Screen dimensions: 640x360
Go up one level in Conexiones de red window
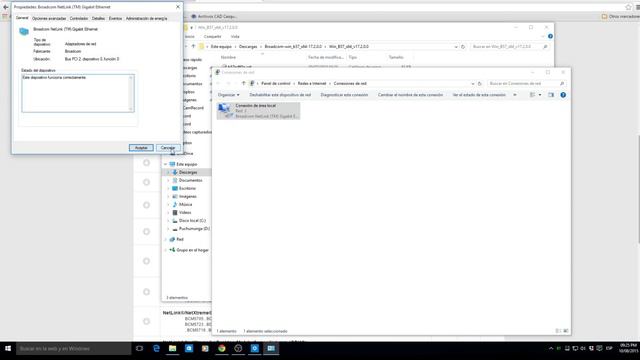[244, 83]
